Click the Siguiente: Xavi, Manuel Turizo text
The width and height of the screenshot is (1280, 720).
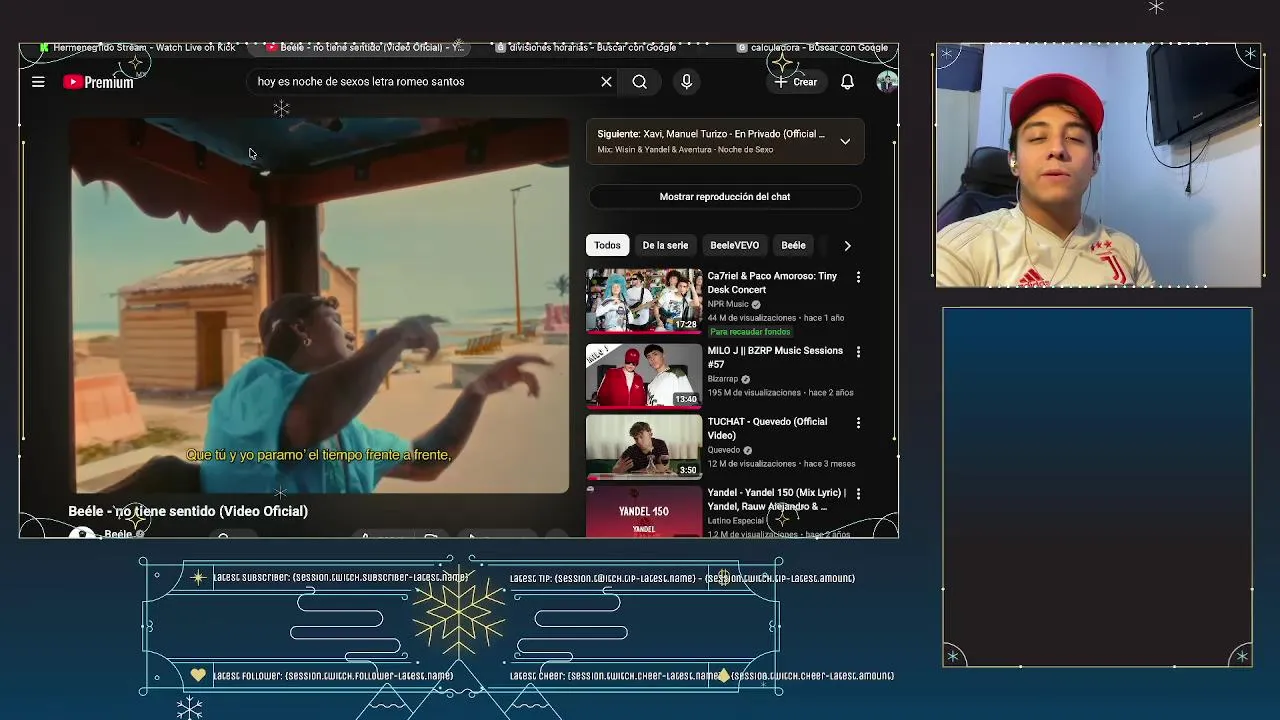point(711,134)
